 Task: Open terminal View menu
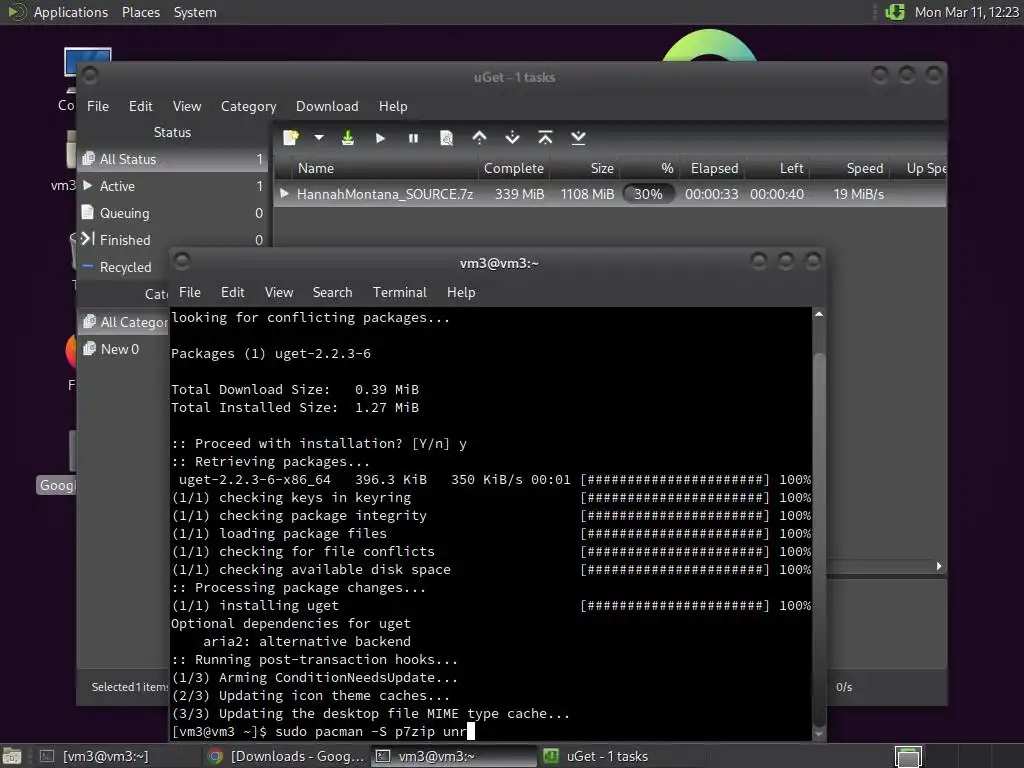pos(279,292)
